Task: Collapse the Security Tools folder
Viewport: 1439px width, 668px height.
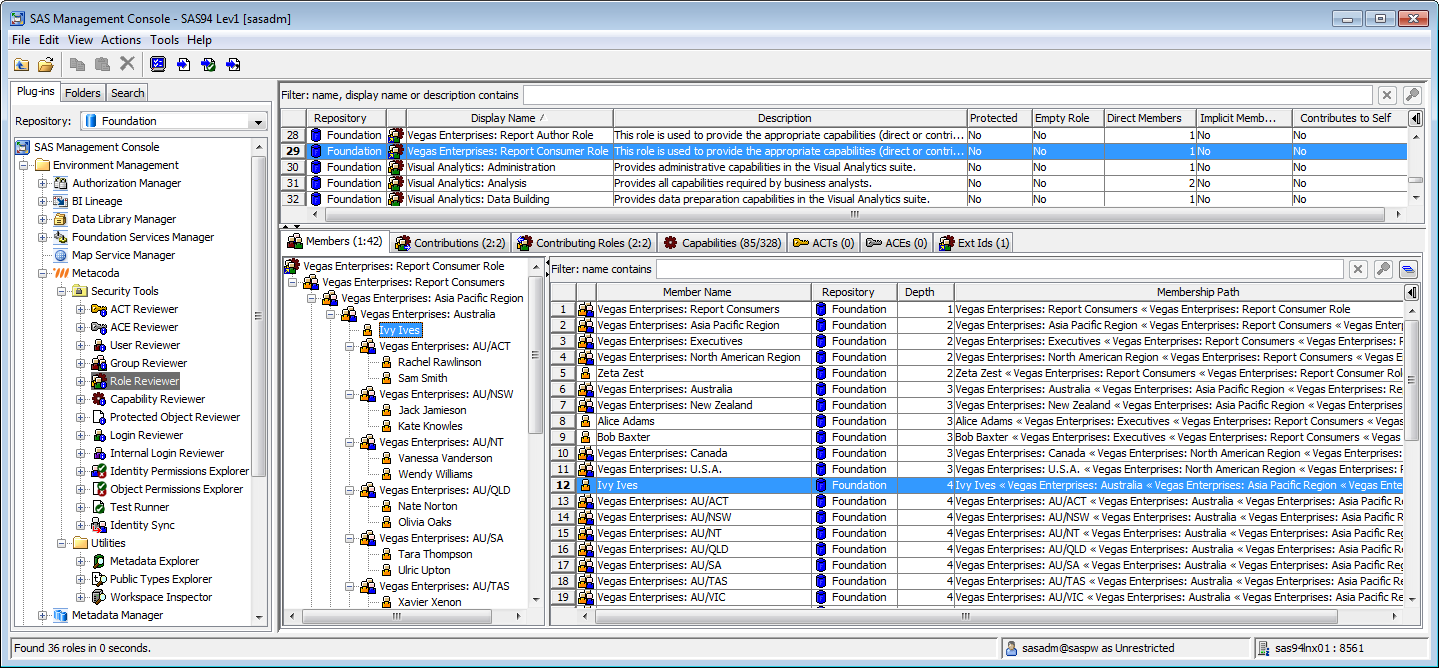Action: tap(61, 291)
